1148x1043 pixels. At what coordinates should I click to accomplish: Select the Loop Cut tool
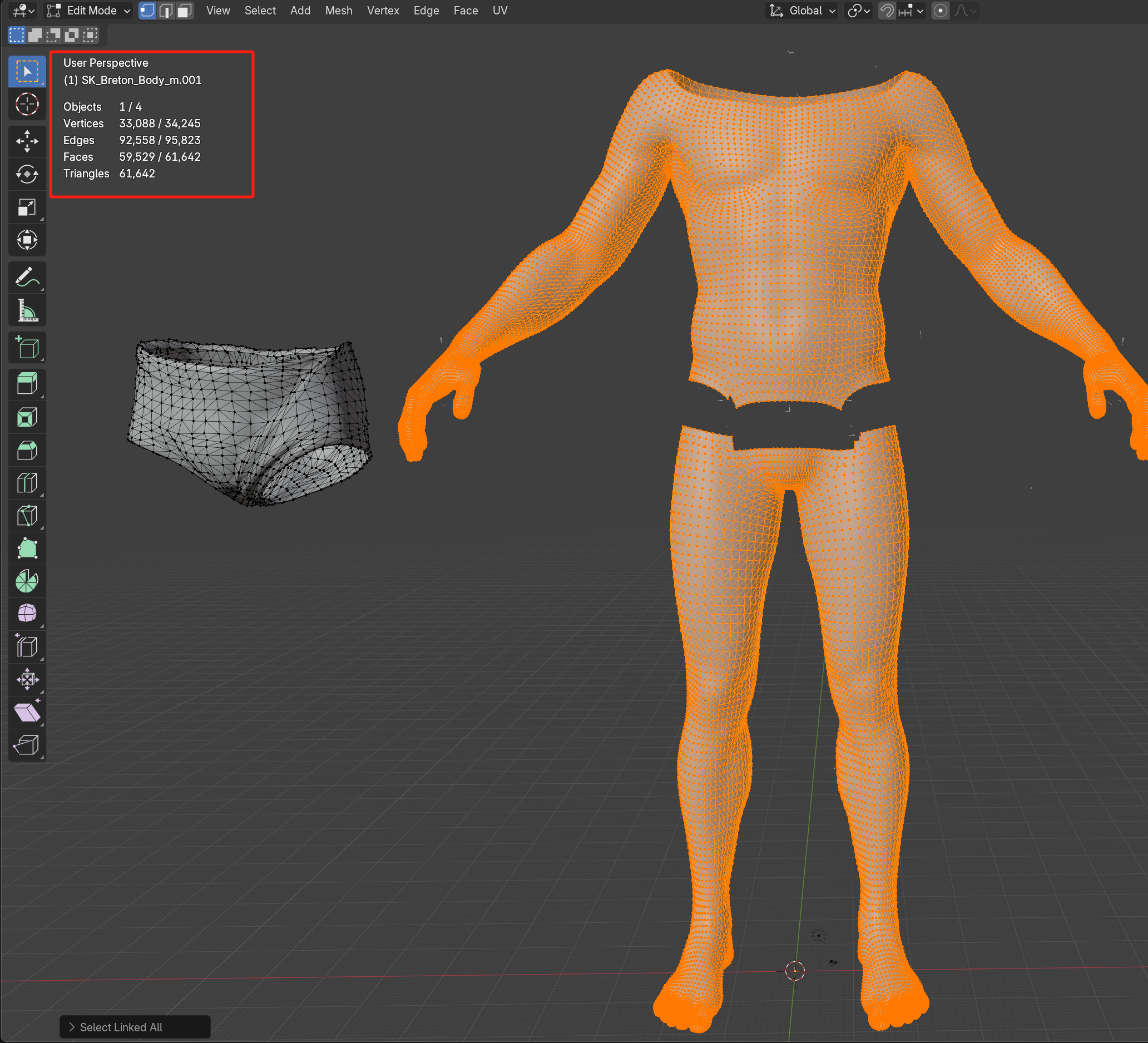[27, 483]
